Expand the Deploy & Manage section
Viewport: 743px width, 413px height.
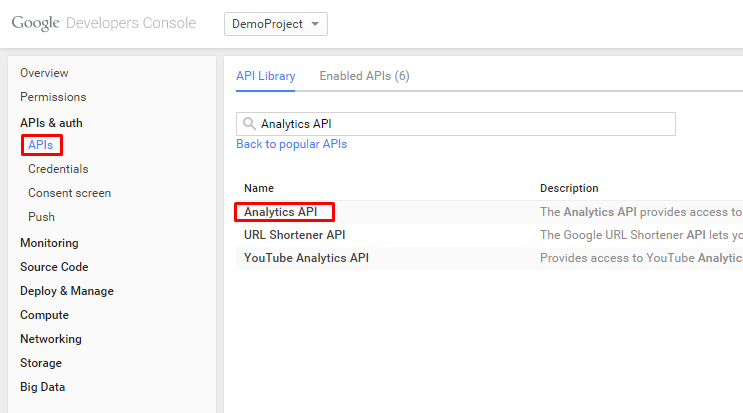tap(67, 291)
